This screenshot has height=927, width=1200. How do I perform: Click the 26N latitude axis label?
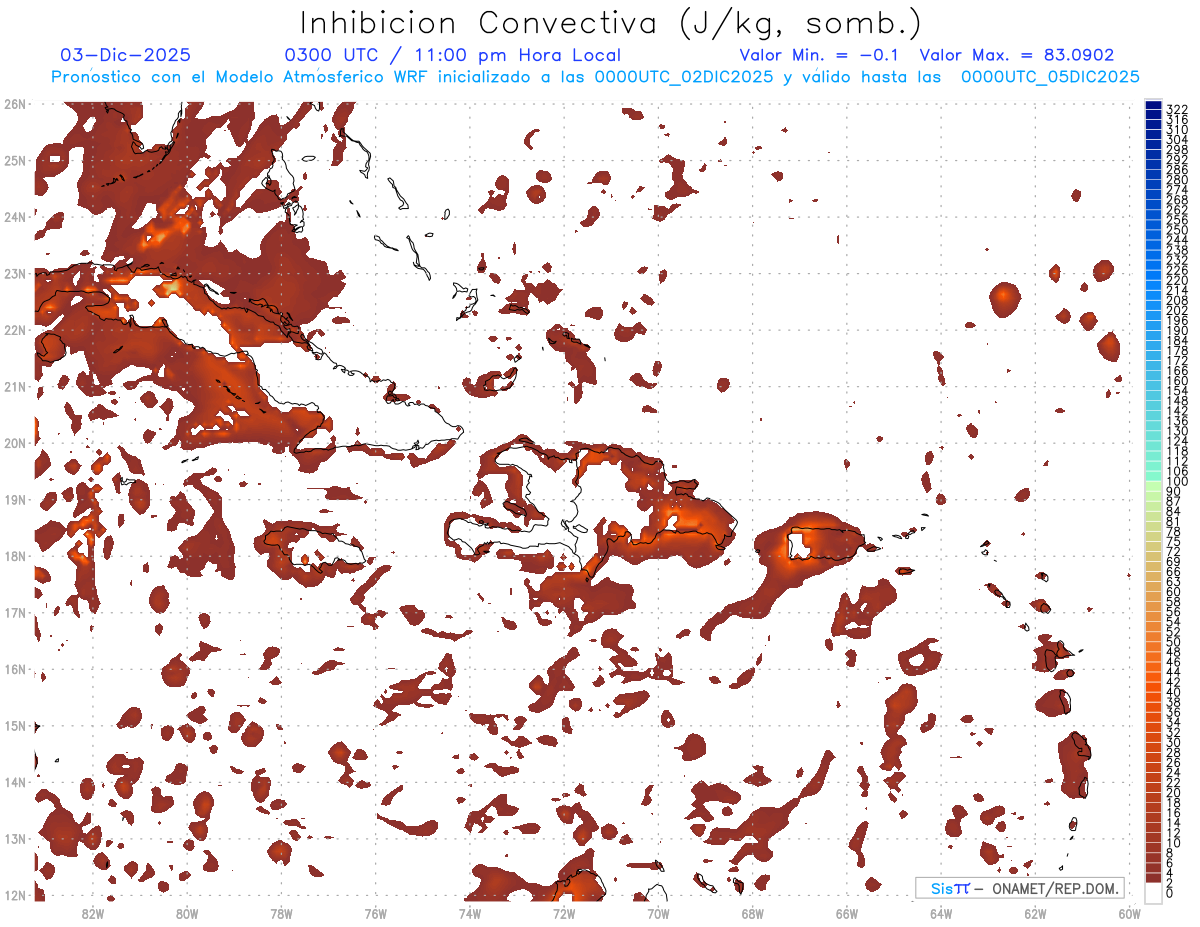[x=15, y=104]
